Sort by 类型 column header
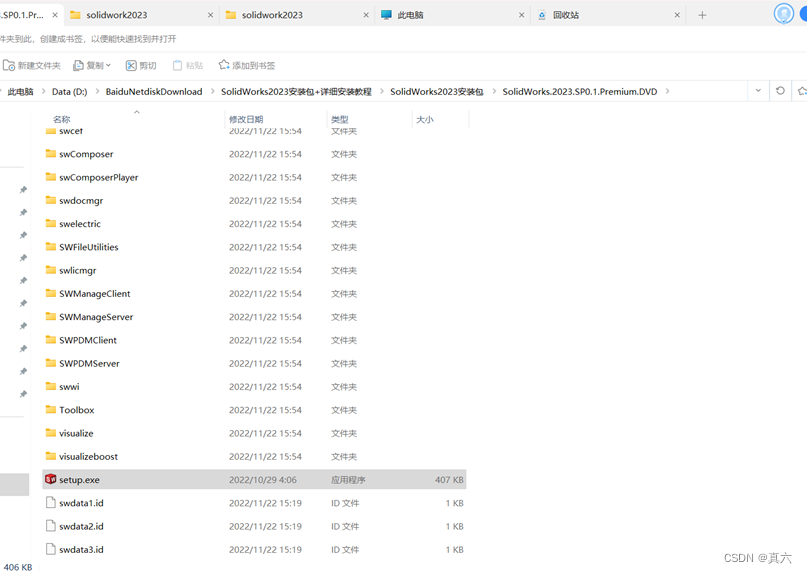Image resolution: width=807 pixels, height=573 pixels. (340, 119)
